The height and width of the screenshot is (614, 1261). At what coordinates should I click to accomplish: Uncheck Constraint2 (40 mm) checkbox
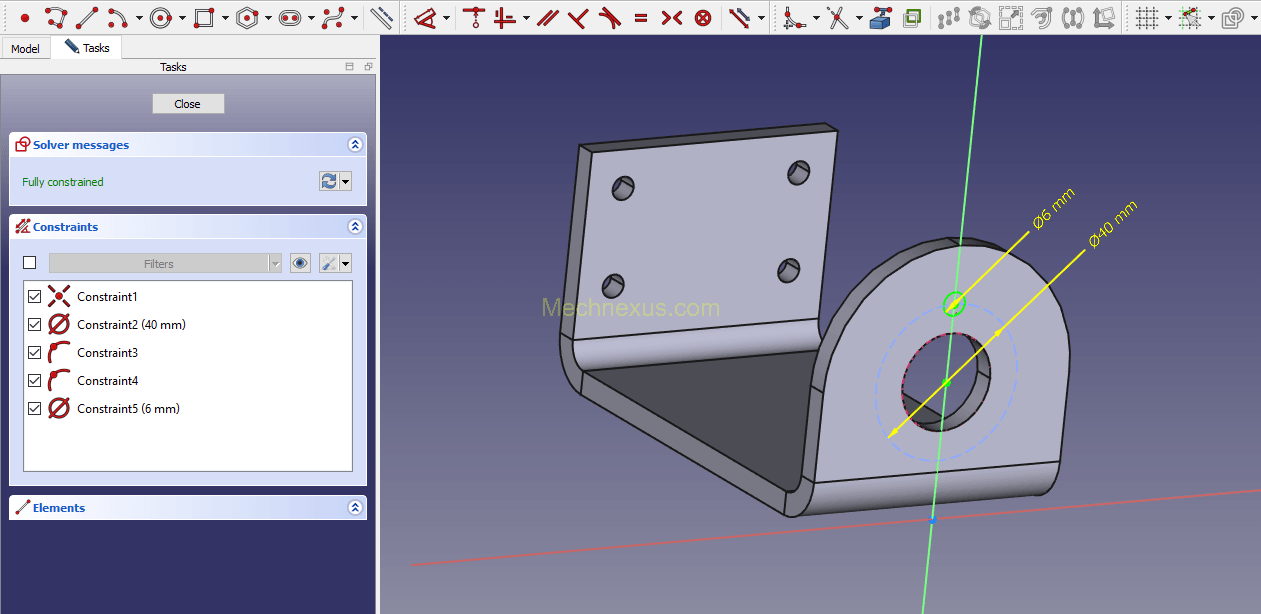pyautogui.click(x=35, y=325)
